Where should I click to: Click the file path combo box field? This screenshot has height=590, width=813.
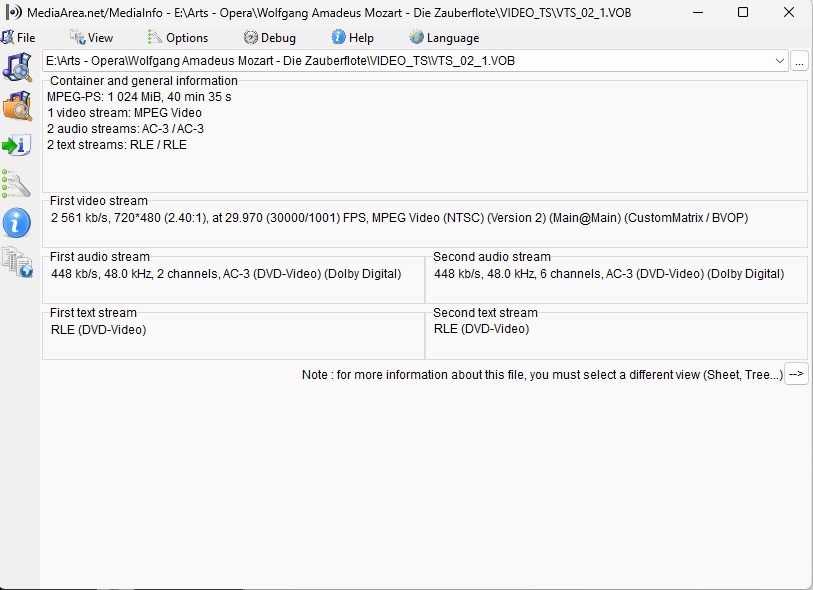click(x=415, y=61)
